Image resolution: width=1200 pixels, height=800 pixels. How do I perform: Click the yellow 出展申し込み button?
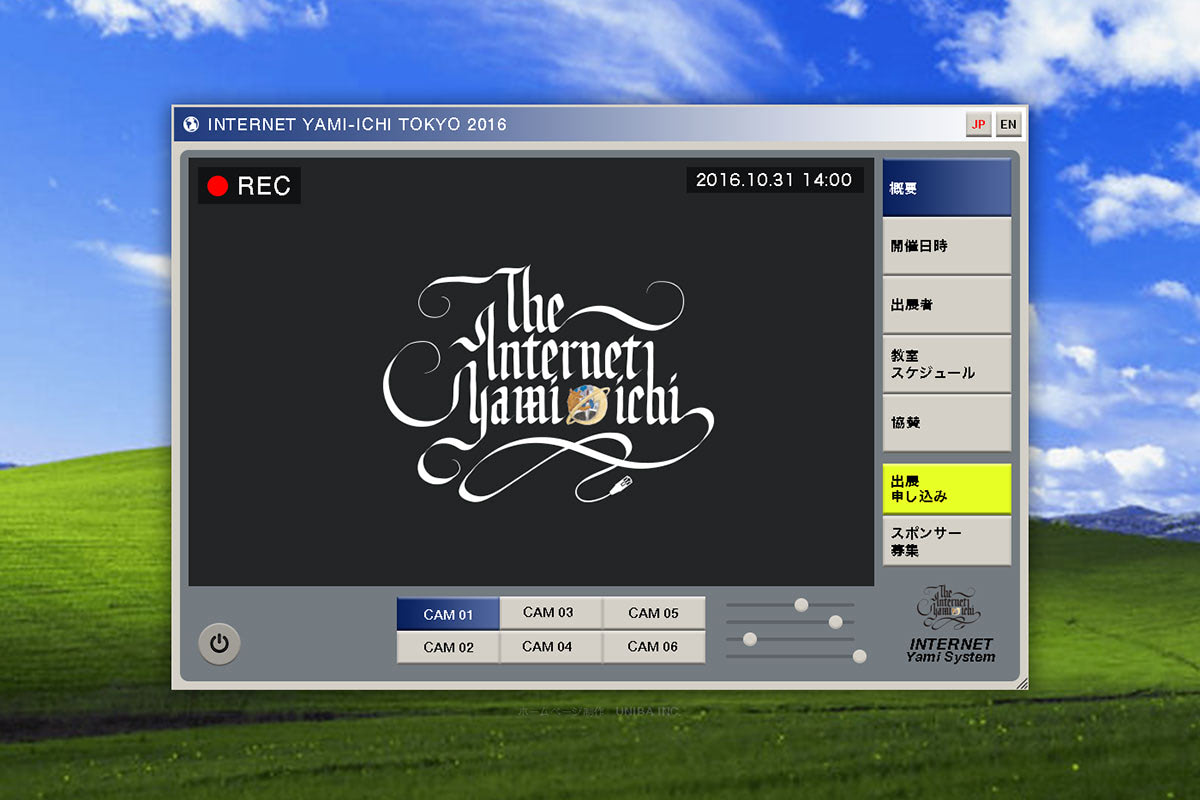point(946,488)
